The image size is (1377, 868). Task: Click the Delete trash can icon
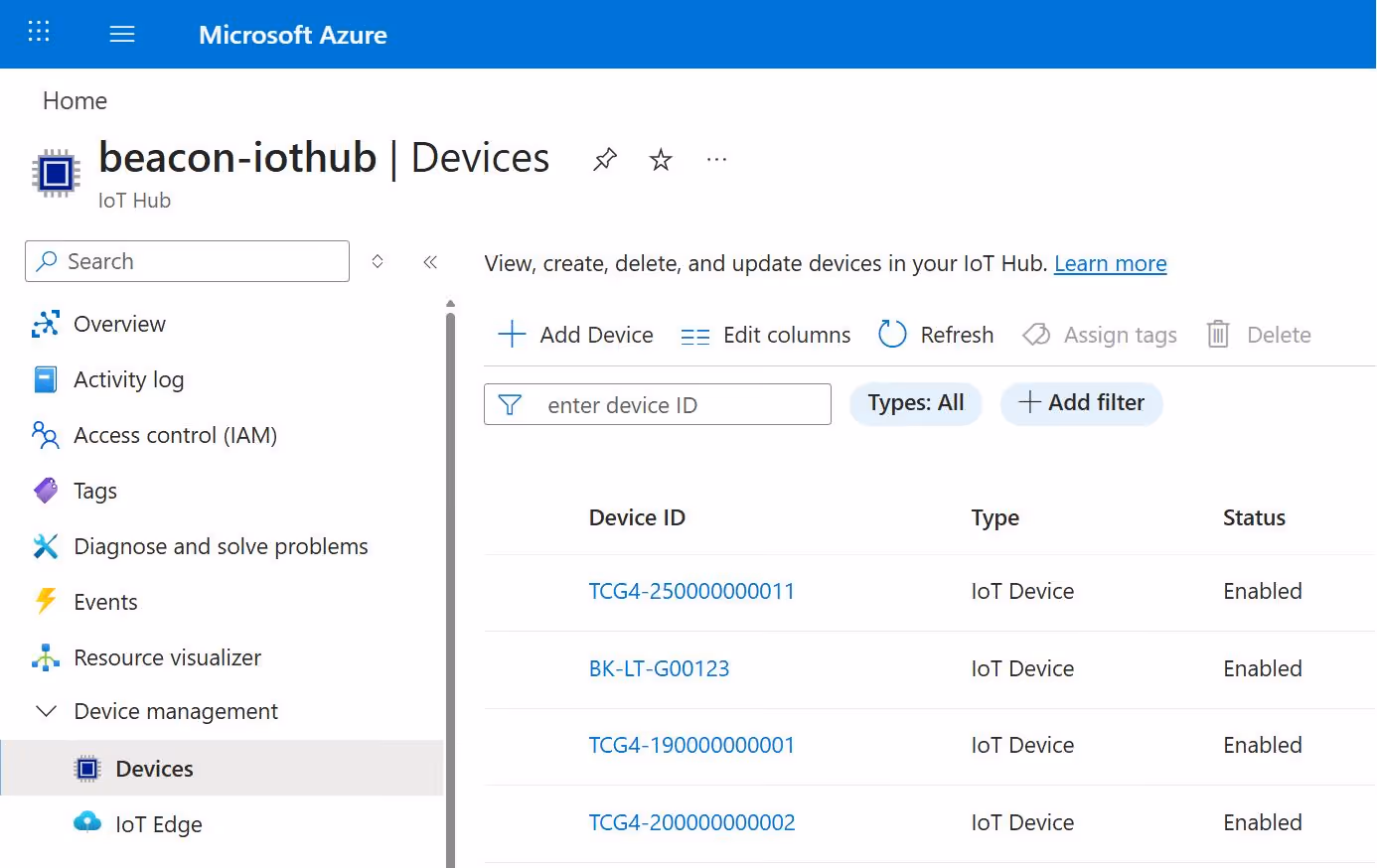[x=1218, y=335]
